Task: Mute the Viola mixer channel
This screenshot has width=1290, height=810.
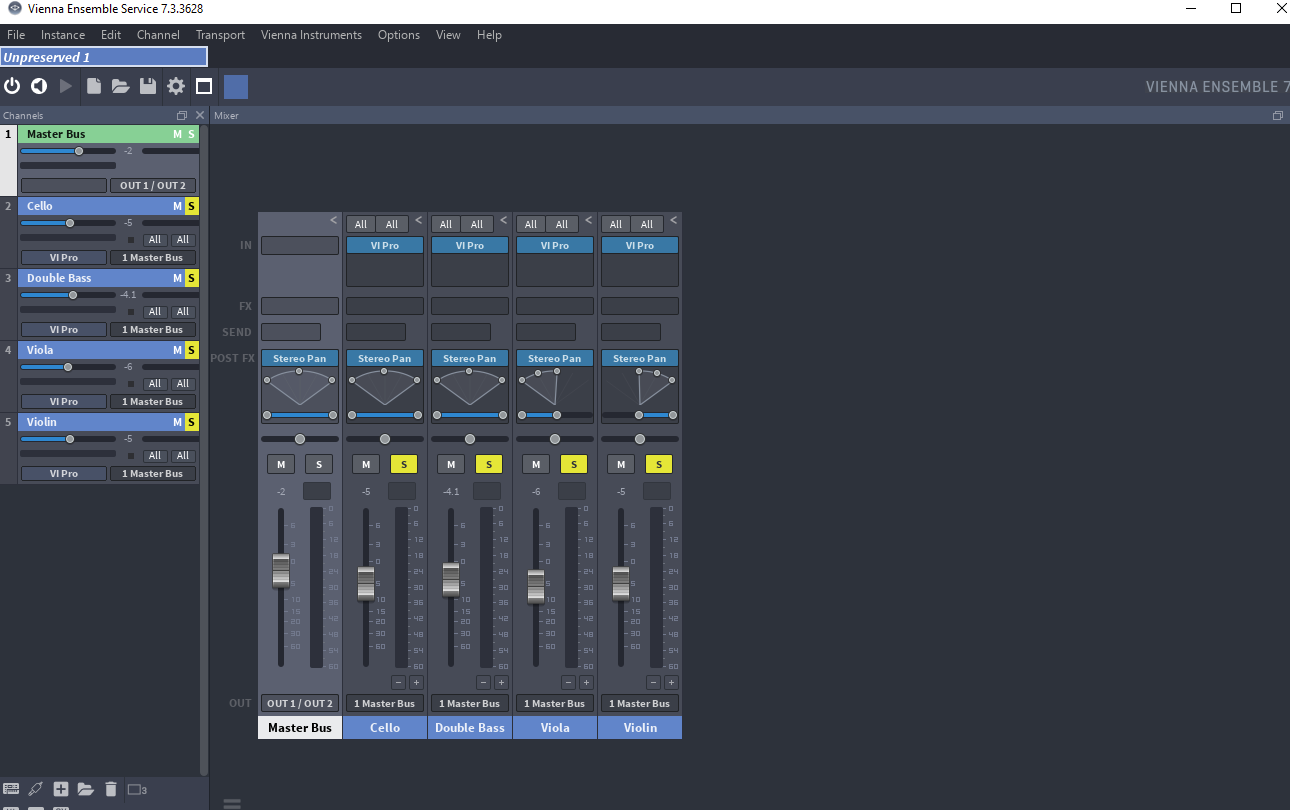Action: click(x=536, y=464)
